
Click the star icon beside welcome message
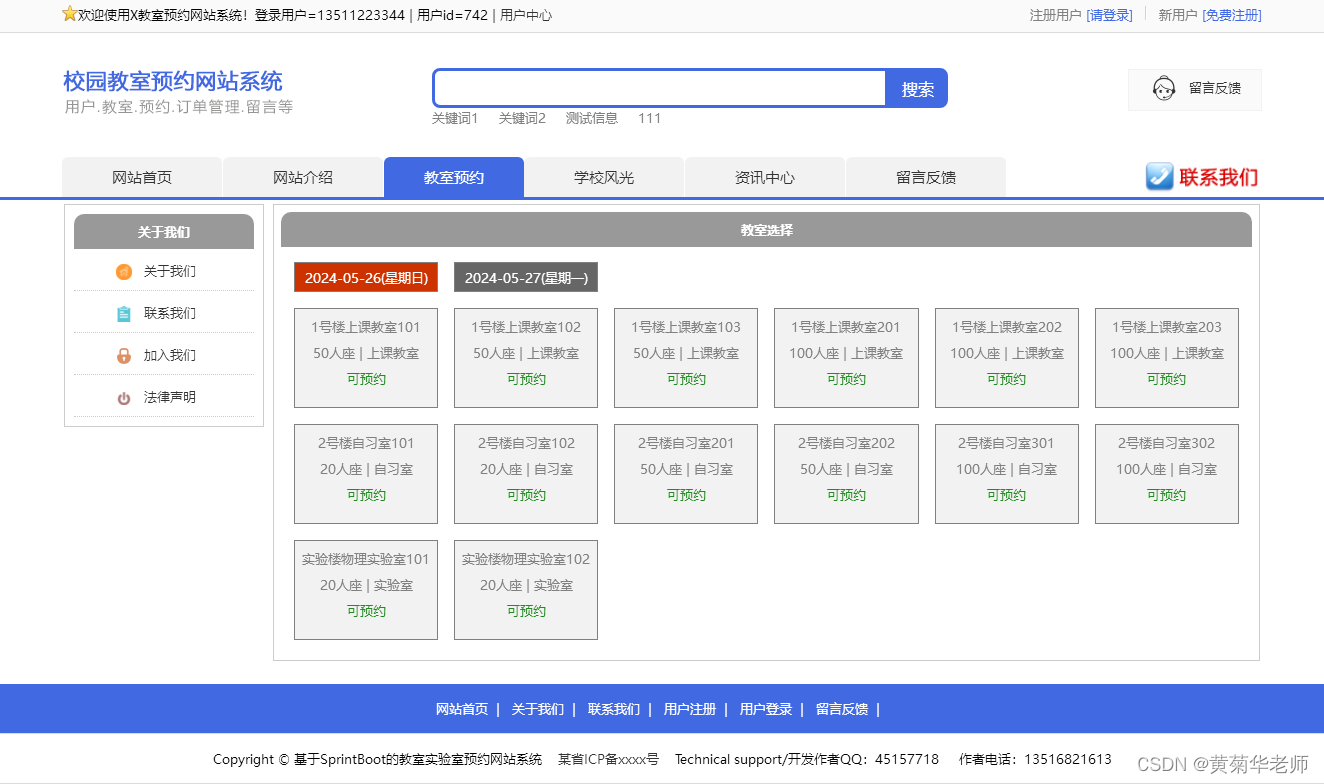69,14
